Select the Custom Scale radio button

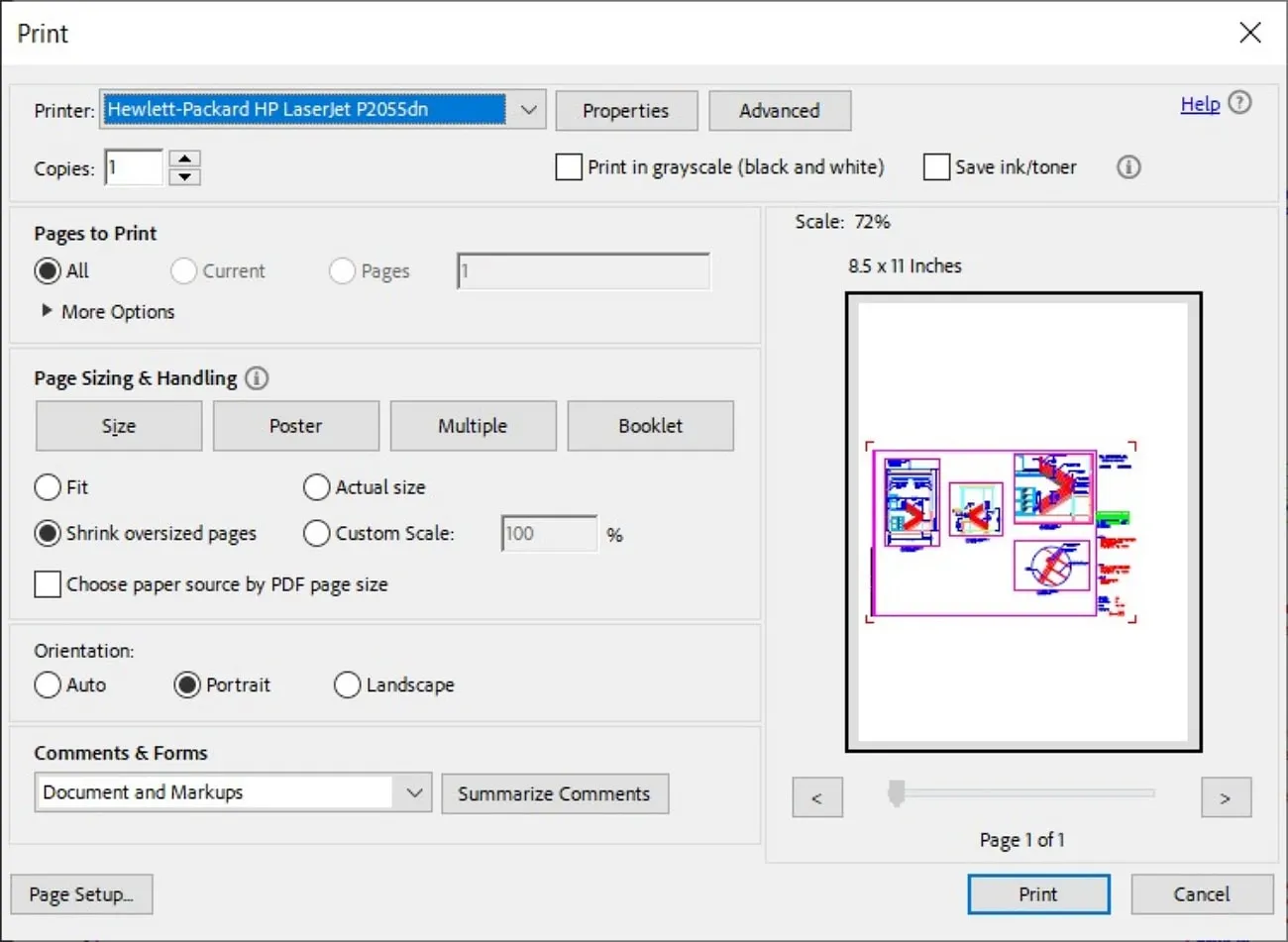(x=317, y=533)
